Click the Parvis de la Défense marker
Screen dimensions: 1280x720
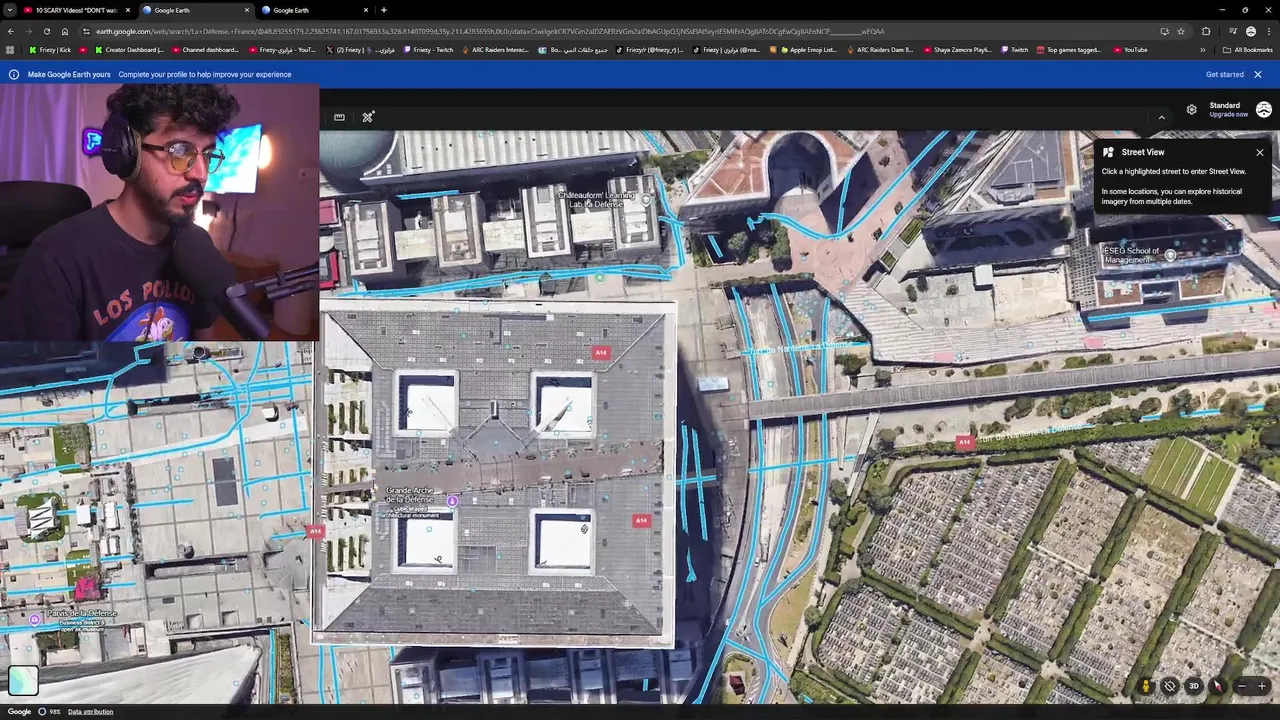point(35,620)
